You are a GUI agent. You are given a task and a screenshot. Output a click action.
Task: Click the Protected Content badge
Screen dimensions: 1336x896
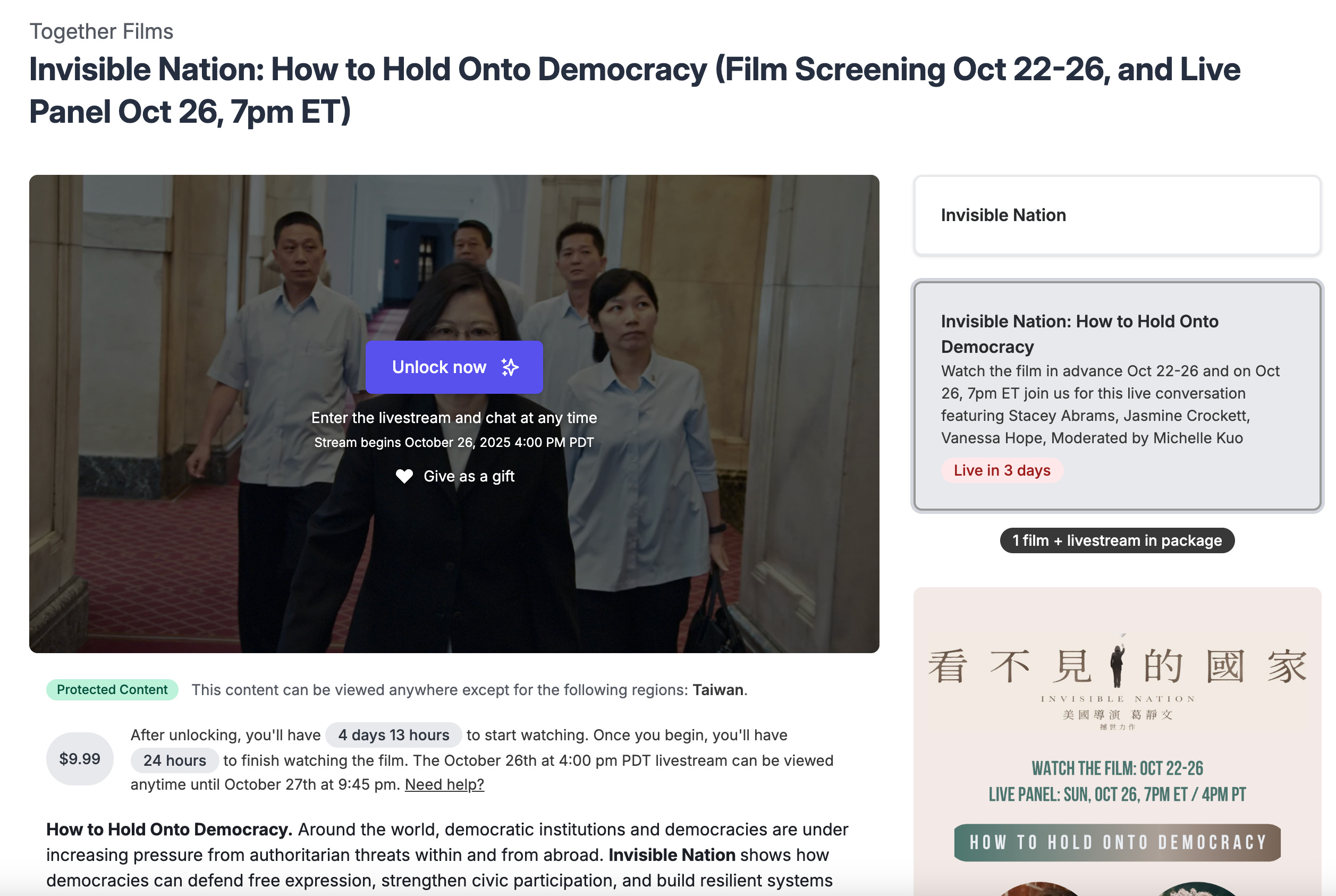(112, 690)
